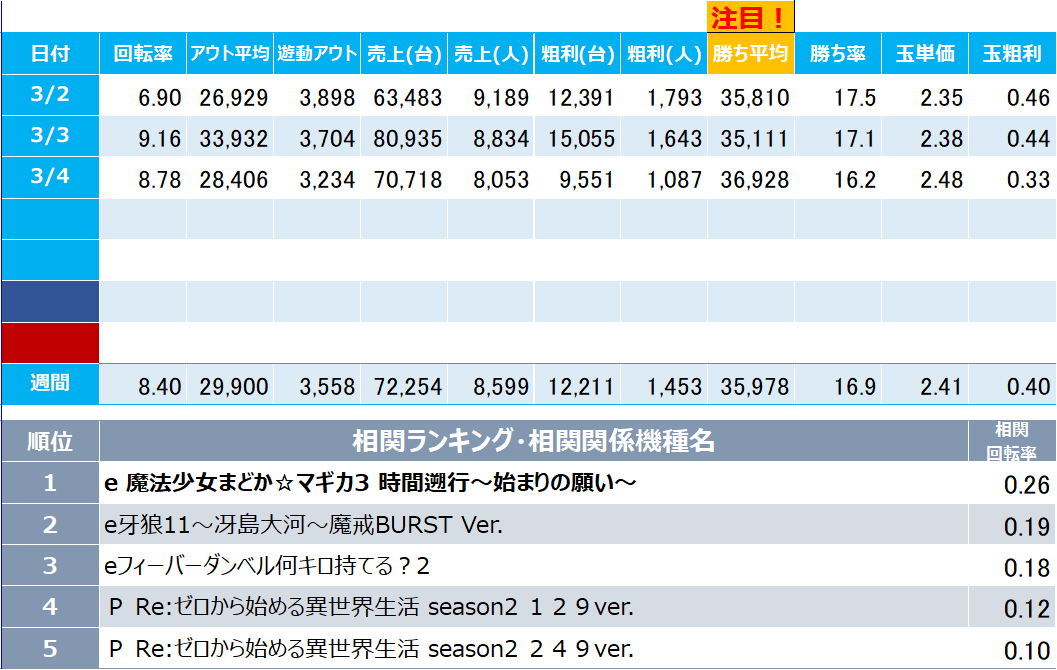Select the Re:ゼロ season2 129ver. entry

tap(370, 607)
